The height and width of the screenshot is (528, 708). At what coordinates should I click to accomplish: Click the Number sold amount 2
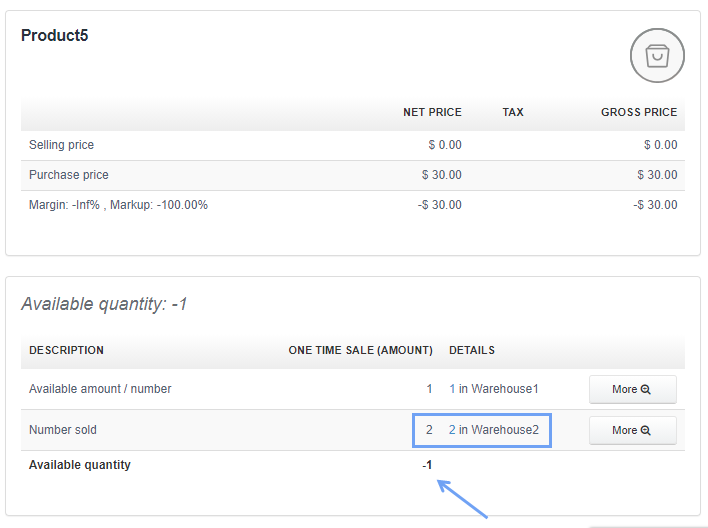coord(429,430)
